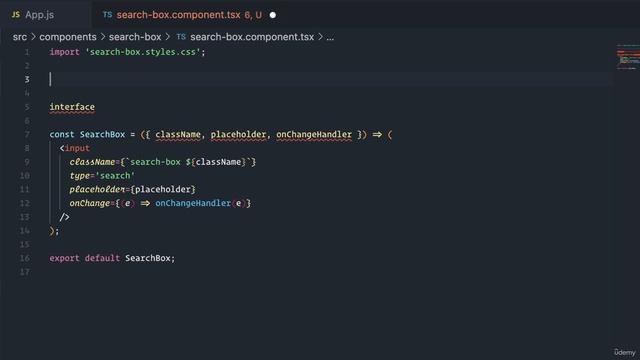The height and width of the screenshot is (360, 640).
Task: Click the TS icon on the search-box tab
Action: click(x=107, y=15)
